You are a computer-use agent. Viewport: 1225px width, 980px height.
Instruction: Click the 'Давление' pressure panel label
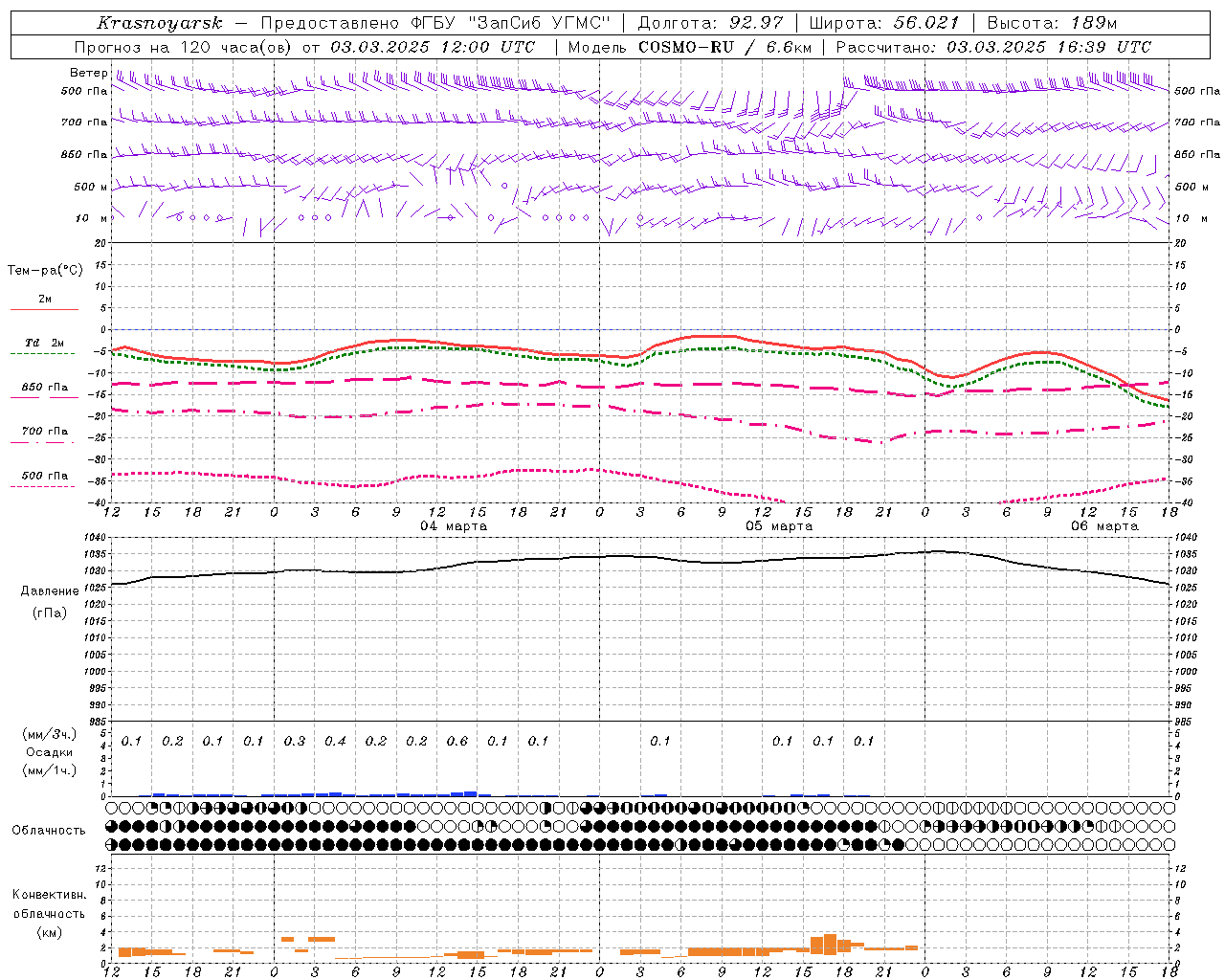tap(50, 591)
